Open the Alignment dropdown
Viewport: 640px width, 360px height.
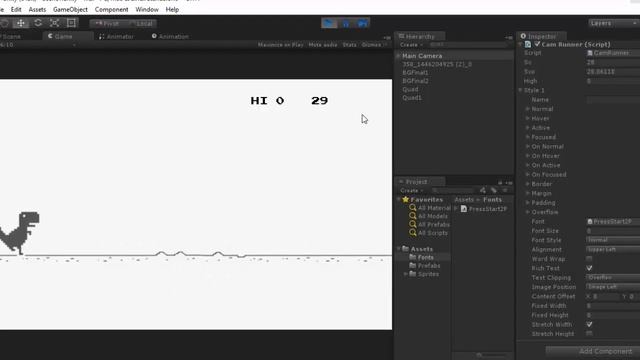click(613, 249)
